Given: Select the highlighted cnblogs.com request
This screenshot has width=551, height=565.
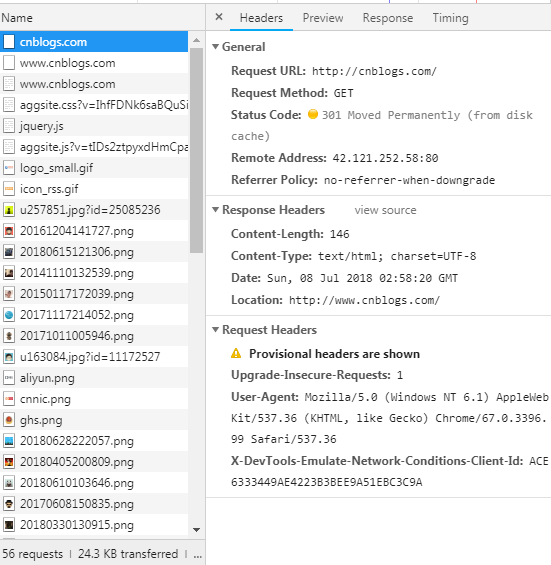Looking at the screenshot, I should 94,42.
